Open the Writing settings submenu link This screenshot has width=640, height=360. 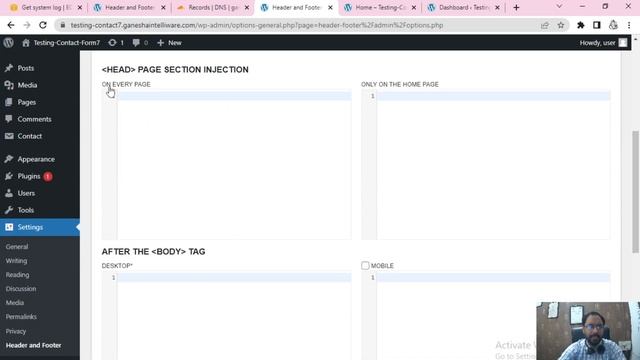click(16, 260)
